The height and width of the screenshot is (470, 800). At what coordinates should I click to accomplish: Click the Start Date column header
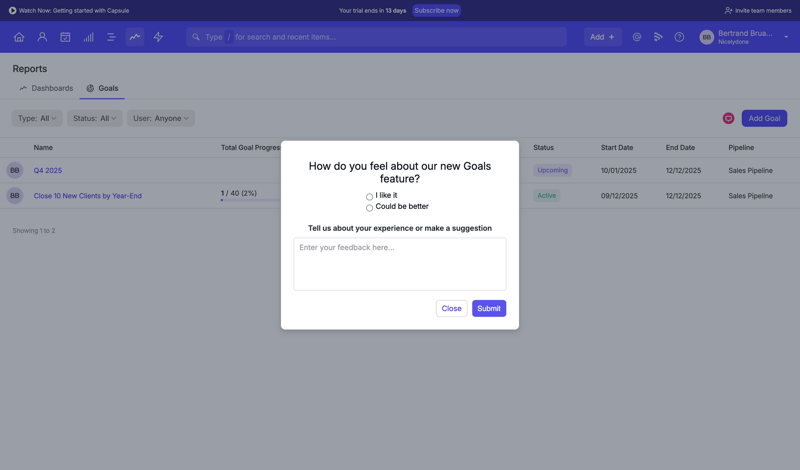(617, 147)
